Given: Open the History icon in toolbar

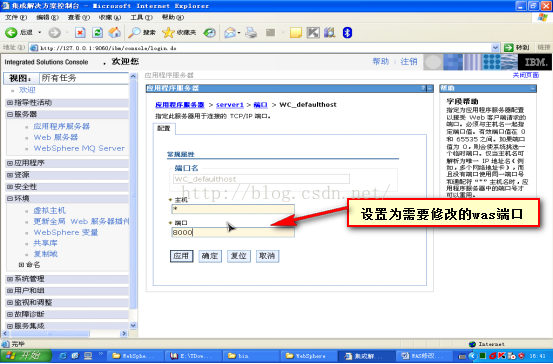Looking at the screenshot, I should (x=209, y=33).
